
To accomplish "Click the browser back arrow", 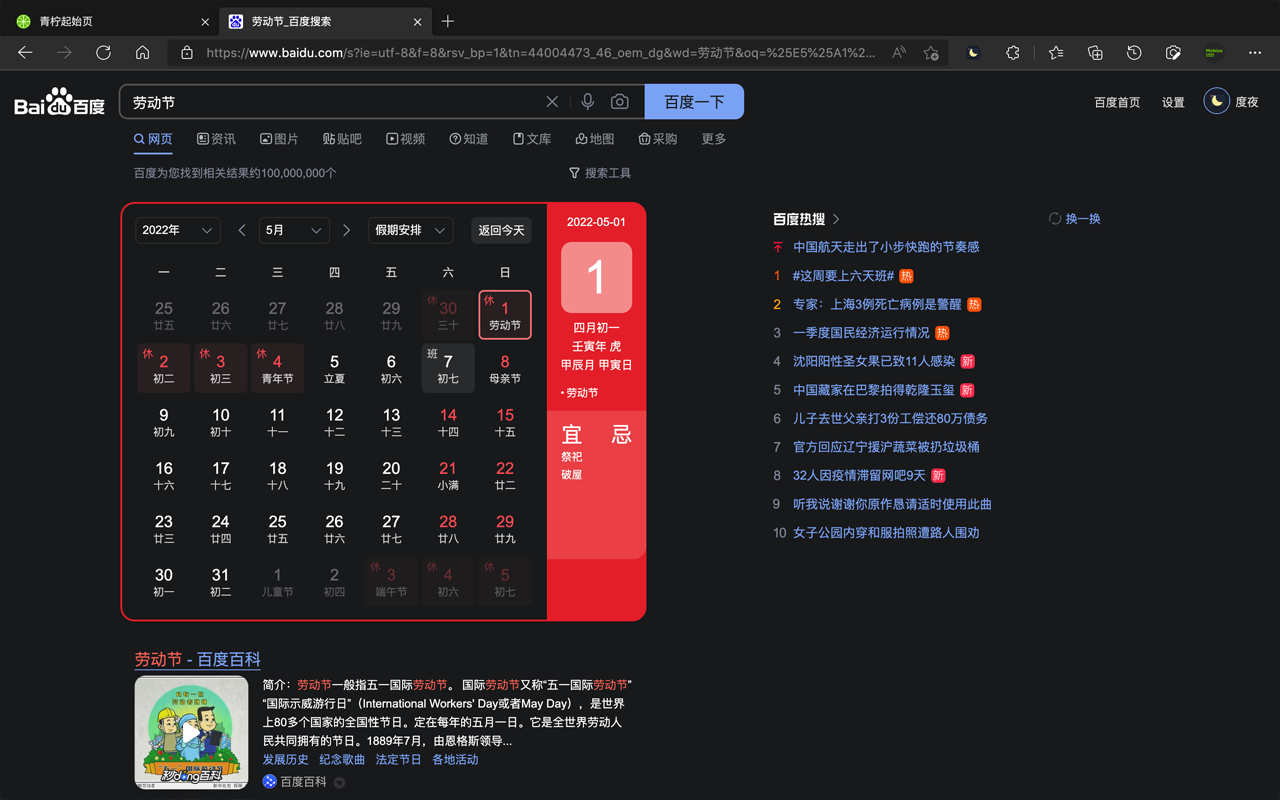I will click(x=25, y=53).
